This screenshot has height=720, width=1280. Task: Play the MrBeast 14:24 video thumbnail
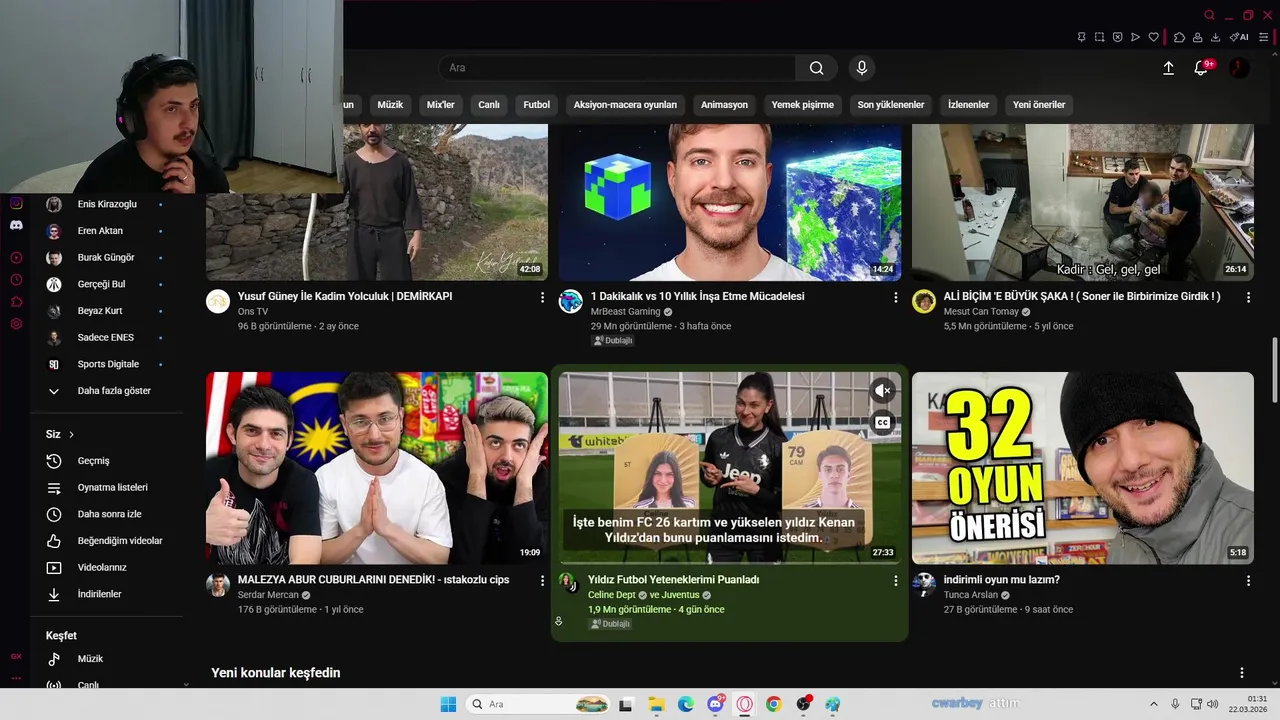click(730, 202)
